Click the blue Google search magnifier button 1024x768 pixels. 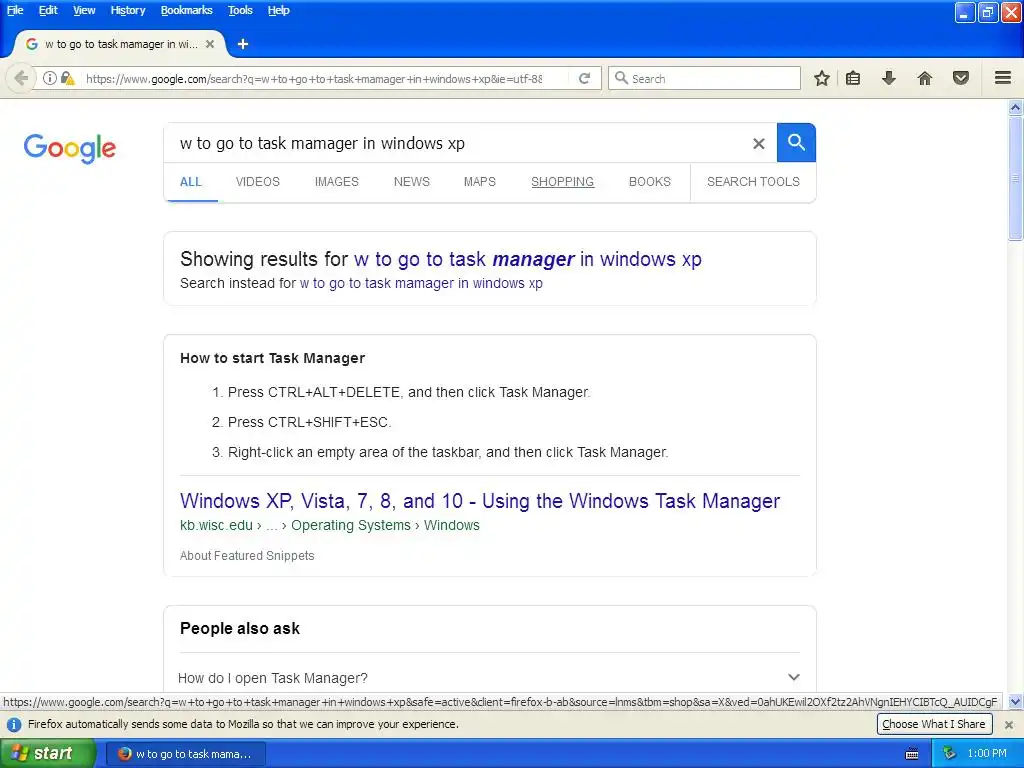pyautogui.click(x=796, y=142)
